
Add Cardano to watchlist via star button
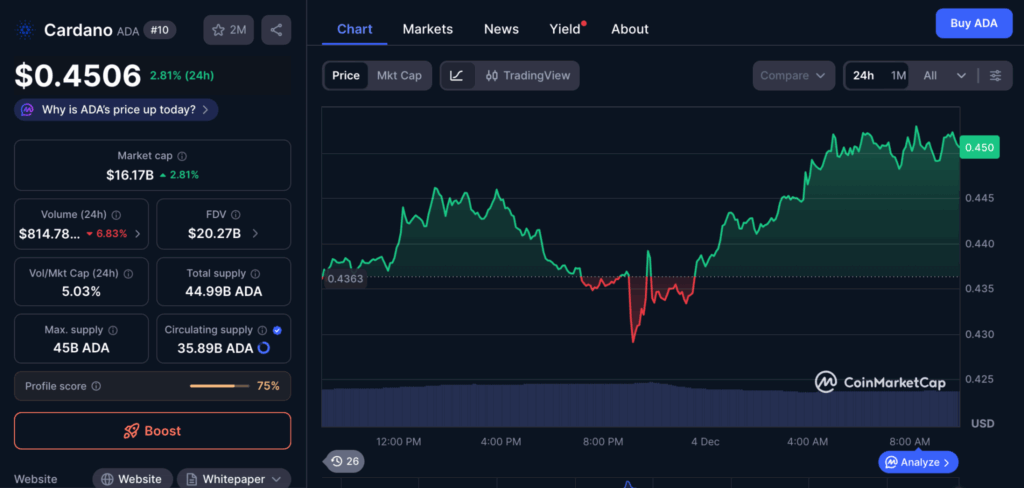tap(228, 30)
